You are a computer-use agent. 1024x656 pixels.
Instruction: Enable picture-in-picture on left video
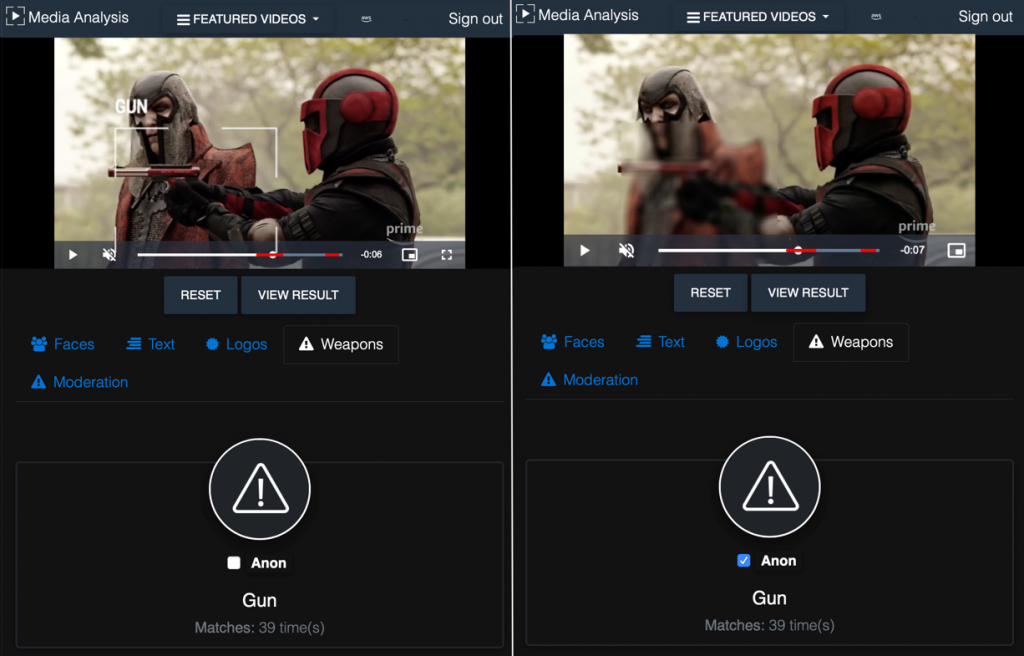(409, 254)
